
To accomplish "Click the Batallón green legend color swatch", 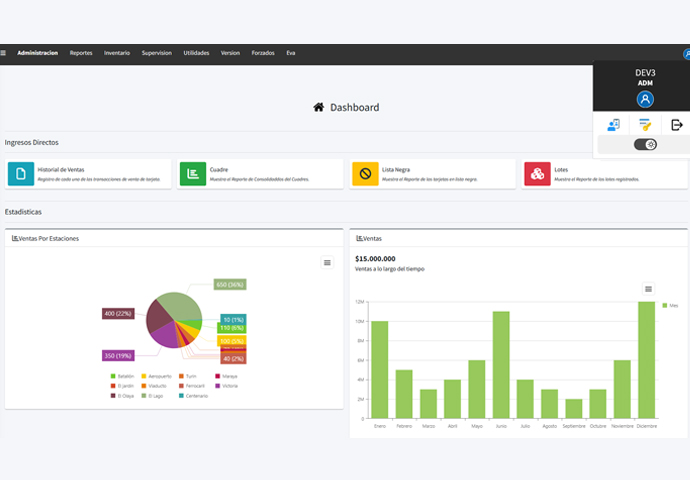I will (113, 376).
